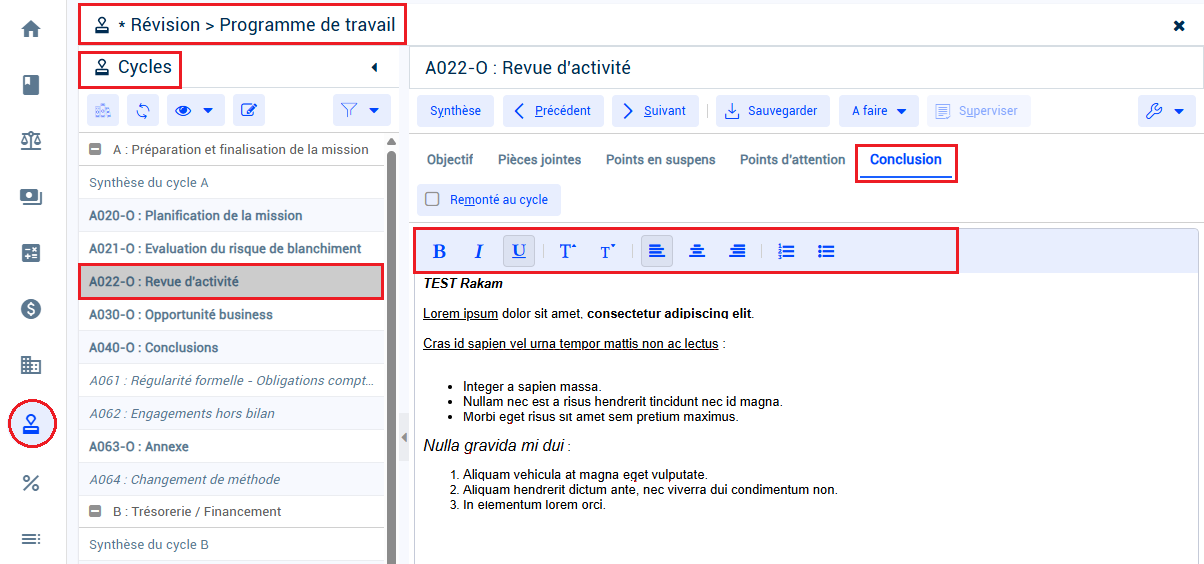The height and width of the screenshot is (564, 1204).
Task: Open the filter dropdown in Cycles panel
Action: 361,110
